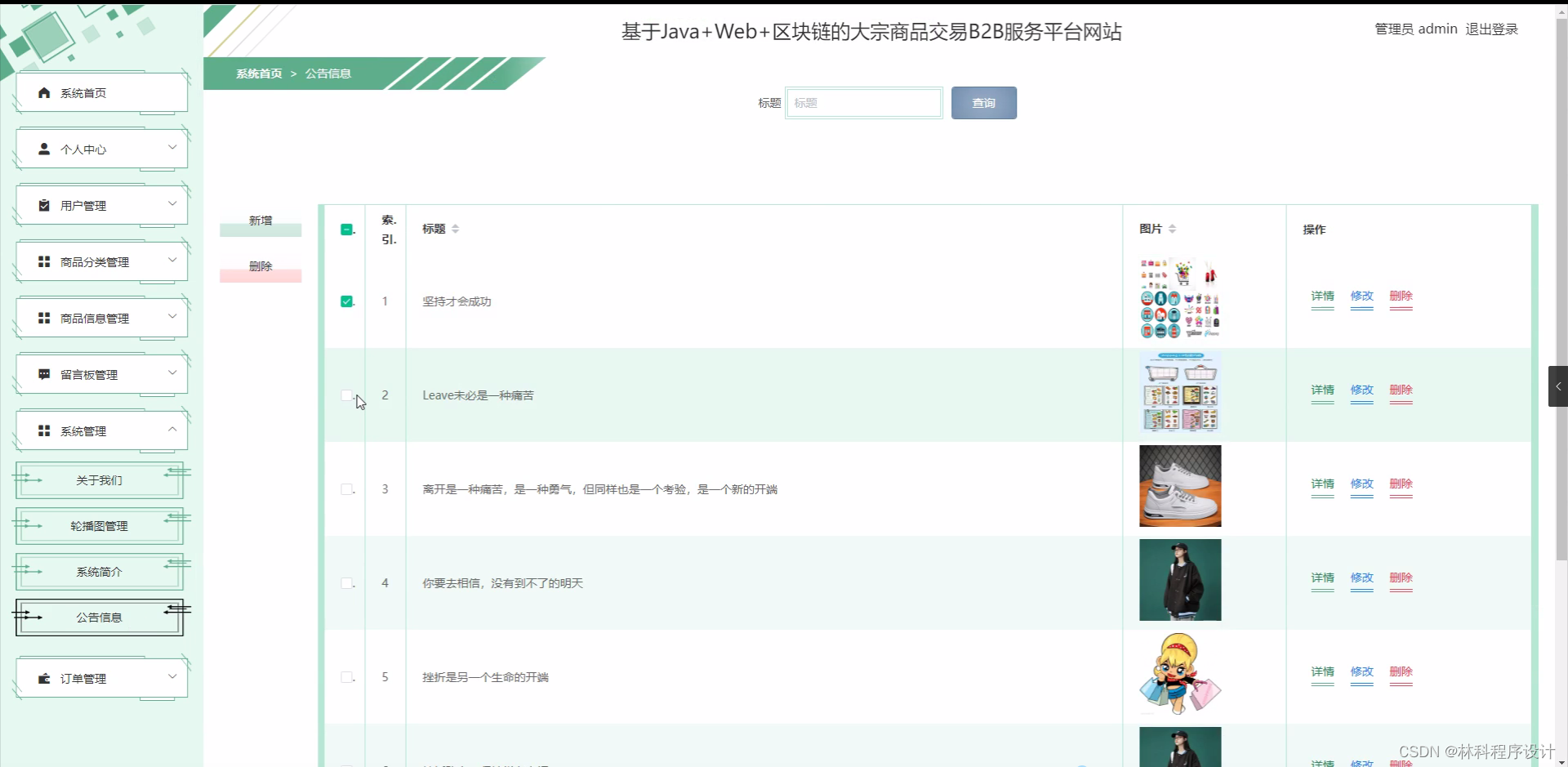Click the 系统首页 breadcrumb link

[x=259, y=74]
